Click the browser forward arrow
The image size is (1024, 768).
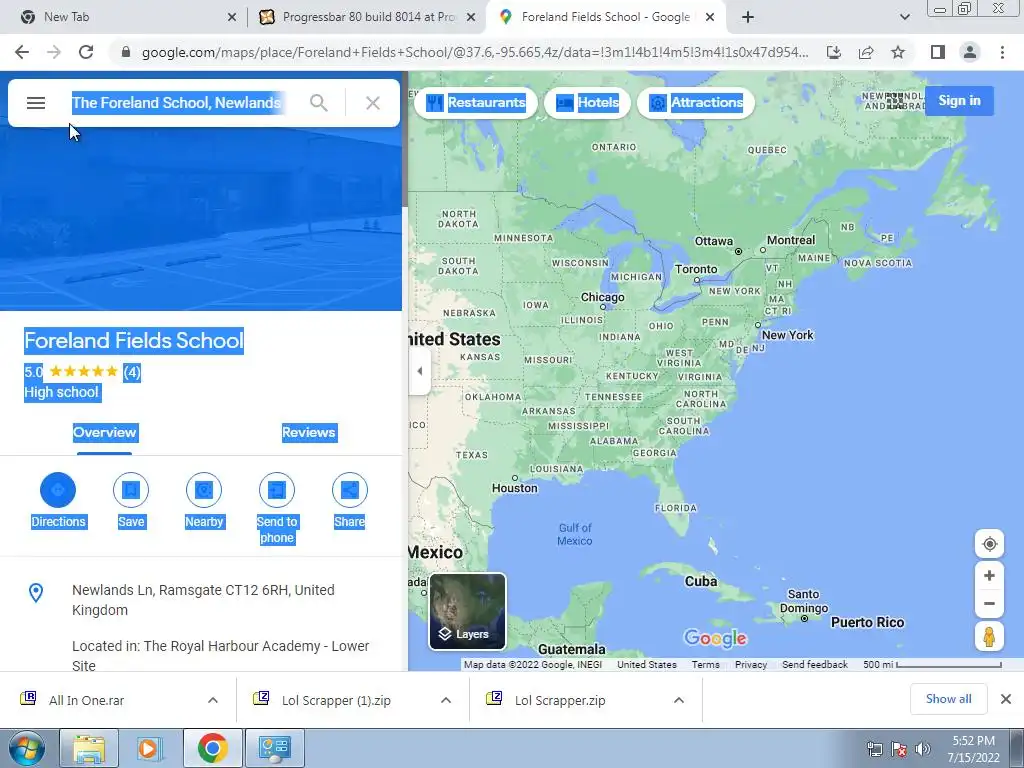54,52
